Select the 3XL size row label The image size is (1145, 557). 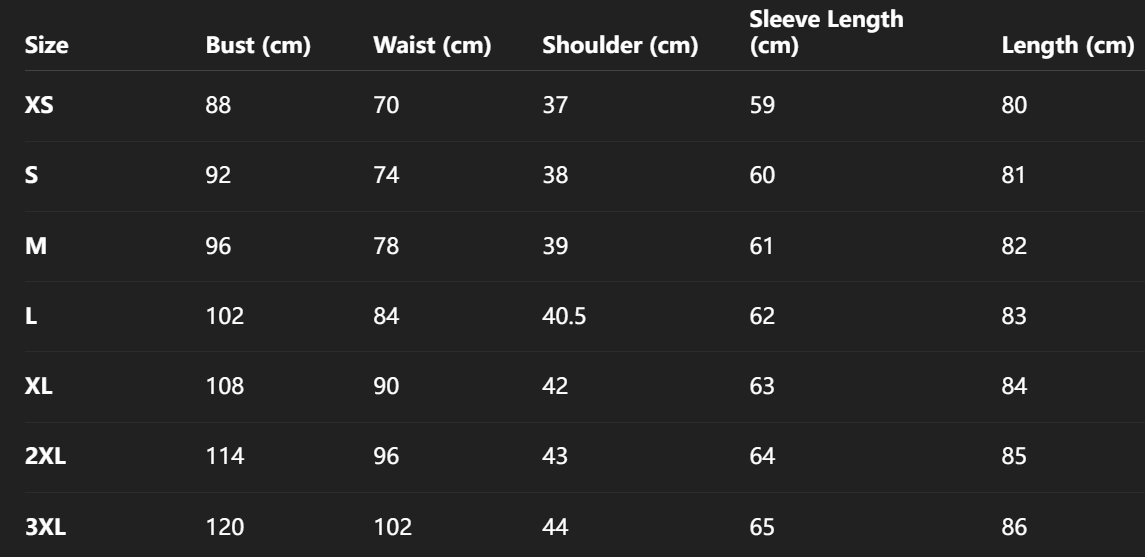tap(45, 525)
